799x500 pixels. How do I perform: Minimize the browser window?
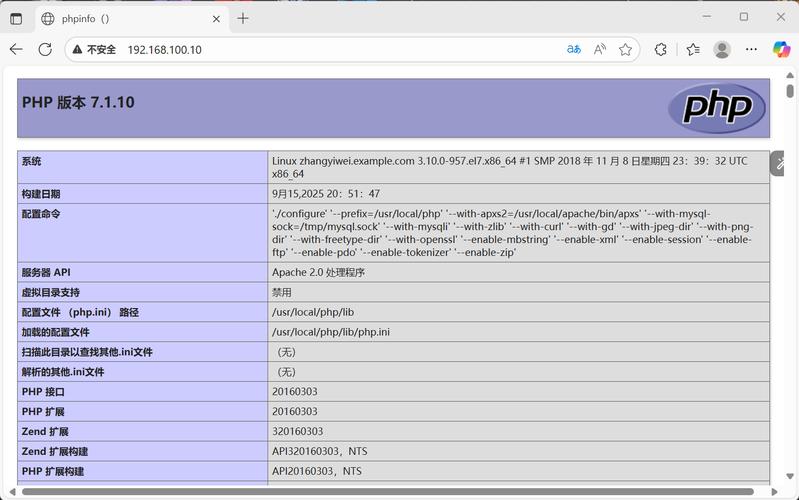pos(707,17)
